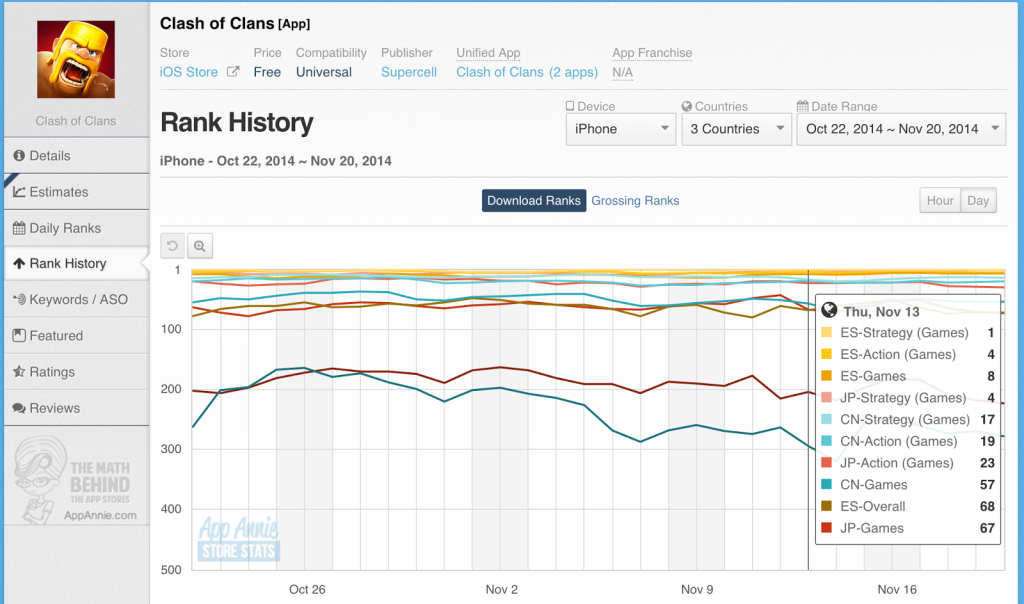Image resolution: width=1024 pixels, height=604 pixels.
Task: Click the Universal compatibility value
Action: point(324,72)
